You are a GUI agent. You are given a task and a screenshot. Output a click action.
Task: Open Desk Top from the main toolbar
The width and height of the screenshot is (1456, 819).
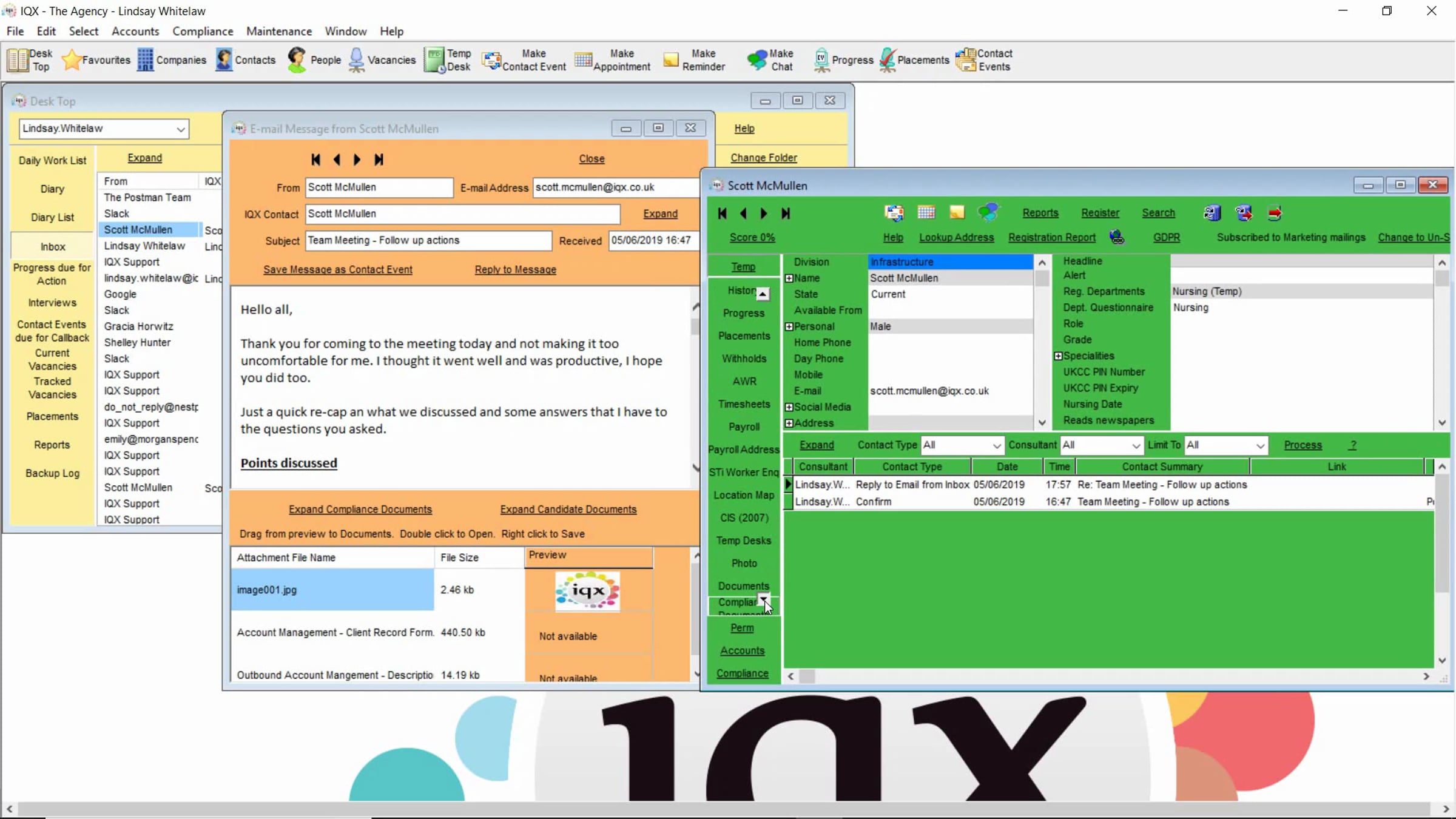pos(30,60)
